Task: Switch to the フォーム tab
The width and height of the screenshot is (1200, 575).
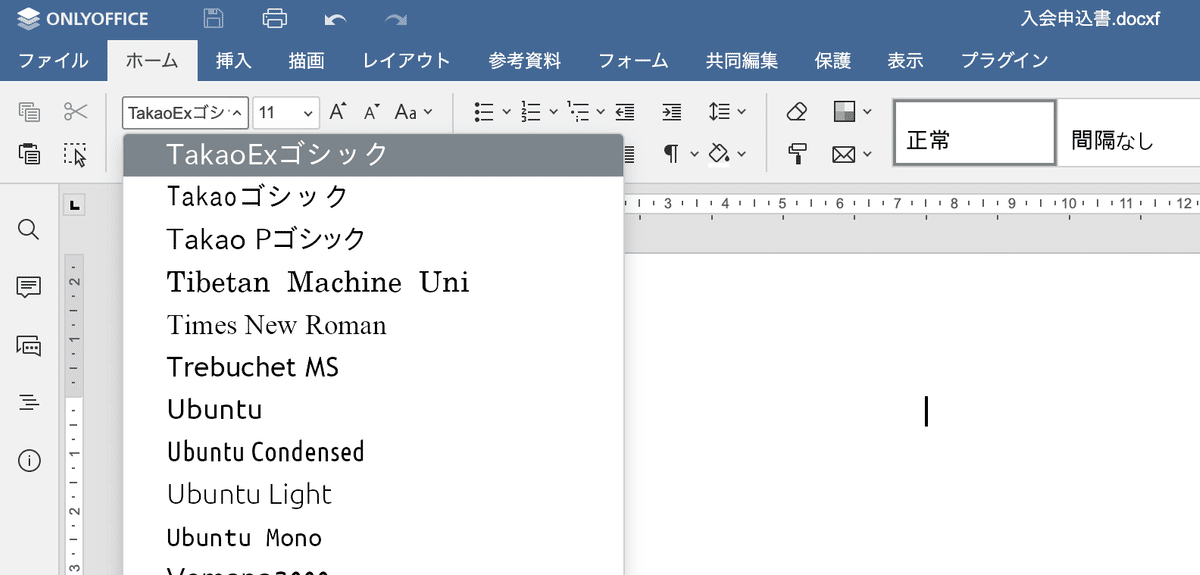Action: tap(633, 60)
